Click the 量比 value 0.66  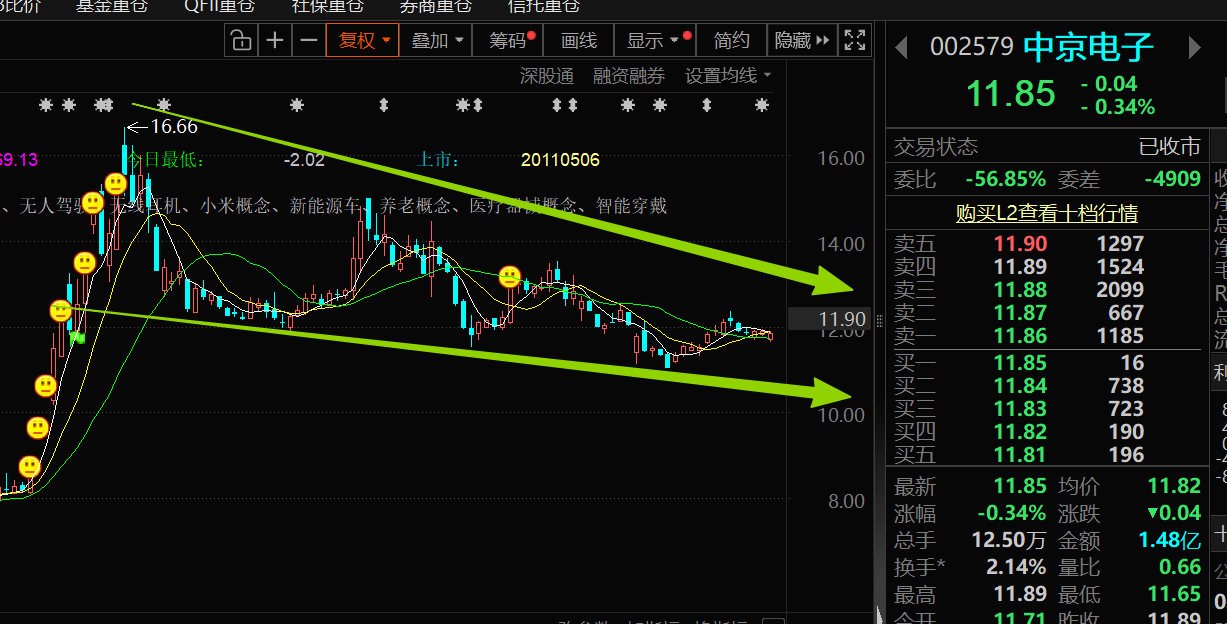tap(1179, 568)
